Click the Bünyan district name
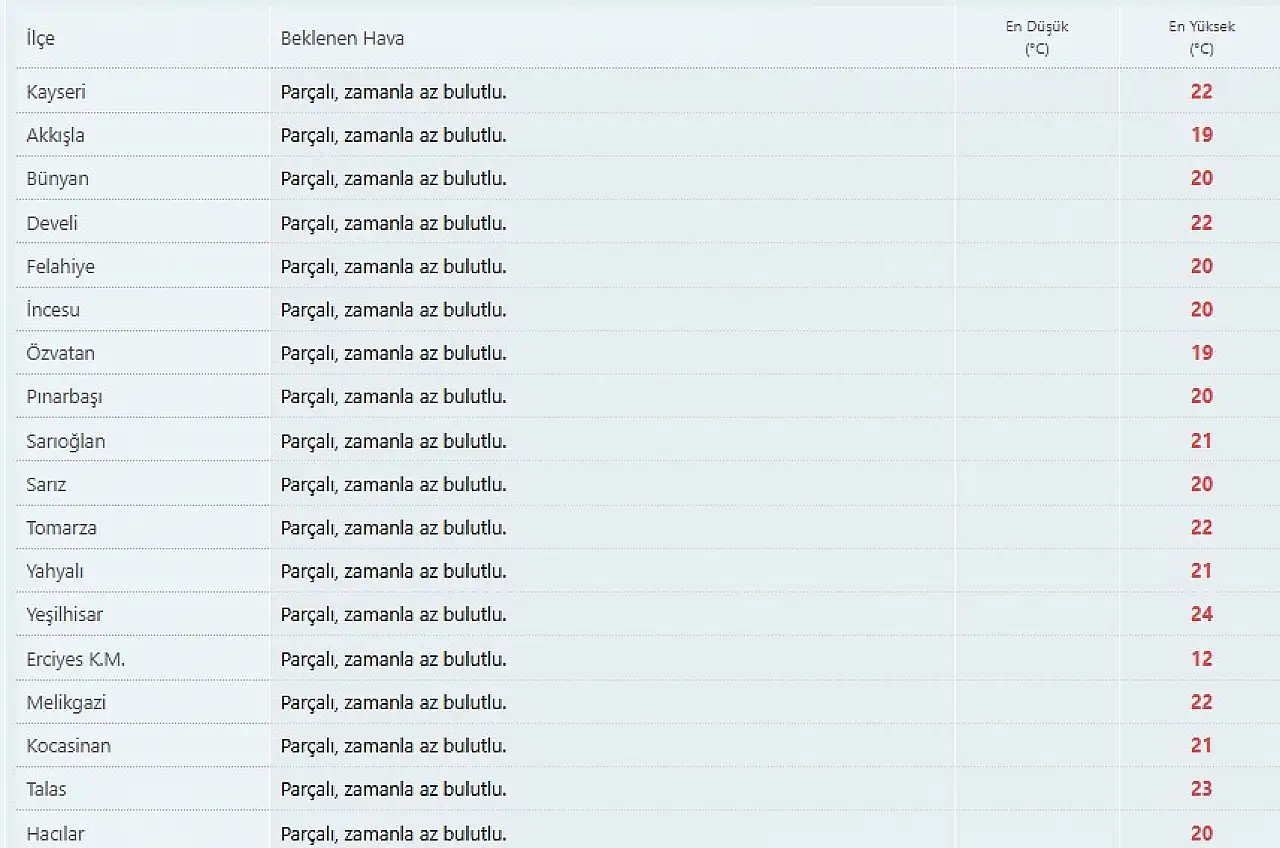The height and width of the screenshot is (848, 1280). [x=58, y=179]
